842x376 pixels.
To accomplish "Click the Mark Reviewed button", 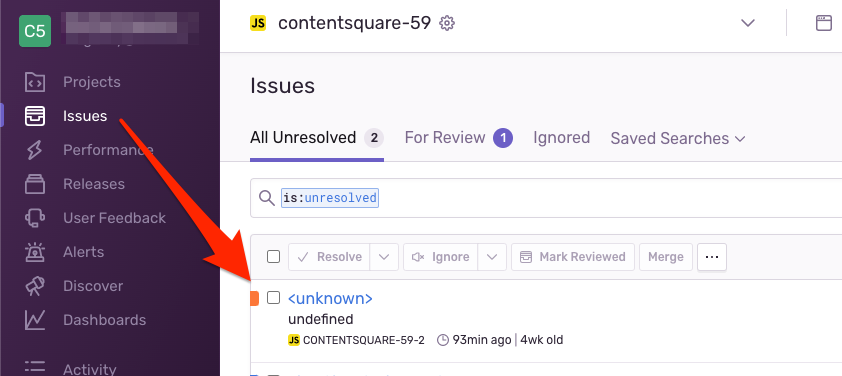I will click(x=573, y=257).
